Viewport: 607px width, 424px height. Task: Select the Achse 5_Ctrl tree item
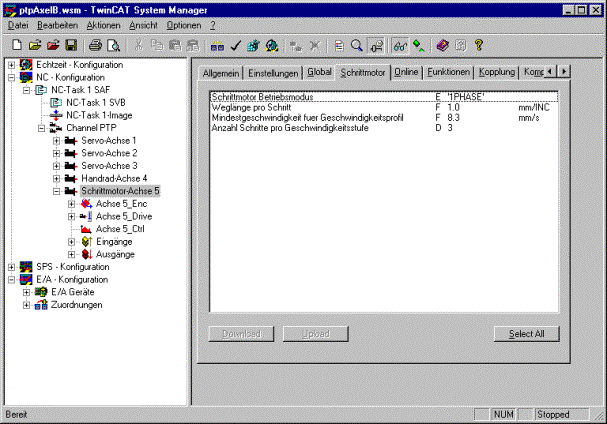(120, 229)
